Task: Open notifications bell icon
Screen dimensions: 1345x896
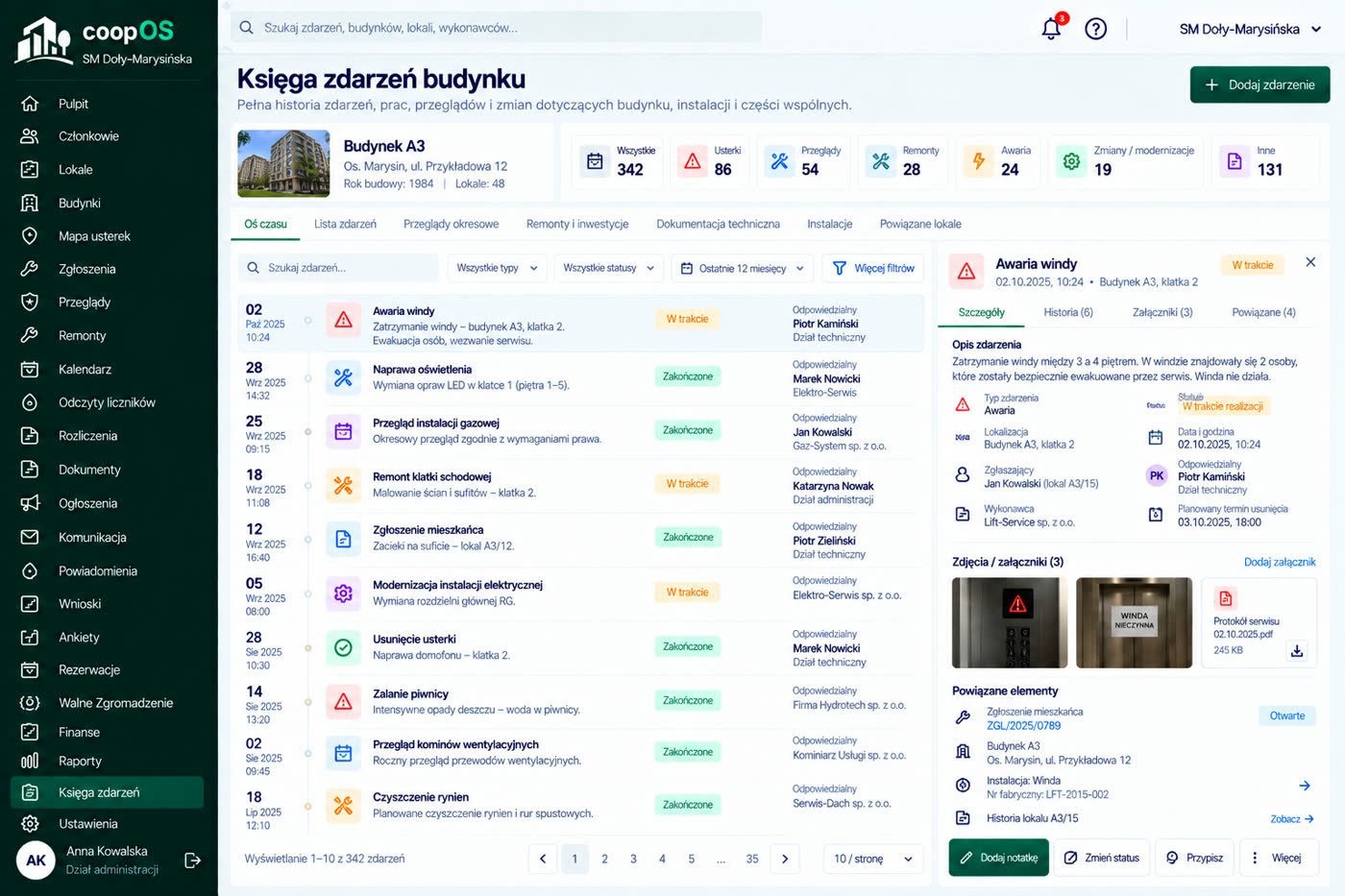Action: pos(1051,29)
